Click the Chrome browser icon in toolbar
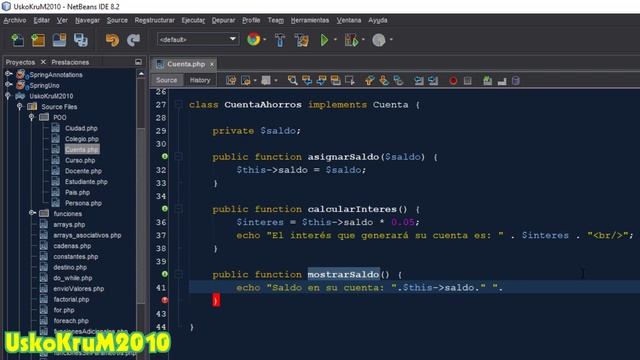 [253, 40]
